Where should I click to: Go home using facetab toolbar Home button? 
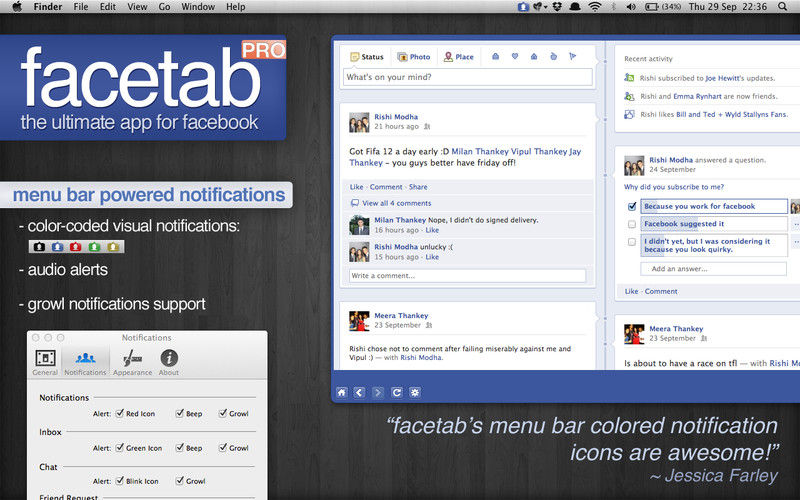(342, 392)
